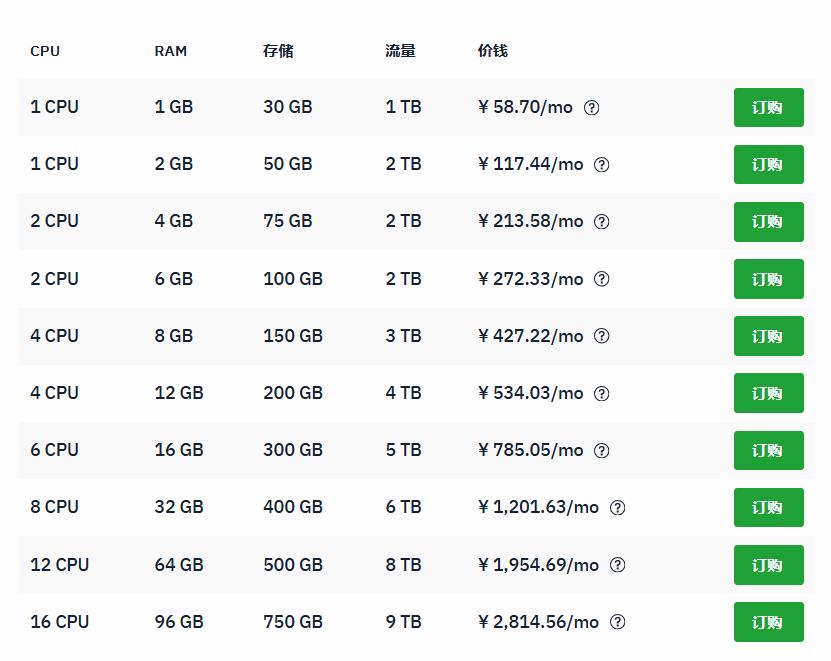The width and height of the screenshot is (831, 661).
Task: Open pricing details icon next to ¥534.03/mo
Action: (601, 393)
